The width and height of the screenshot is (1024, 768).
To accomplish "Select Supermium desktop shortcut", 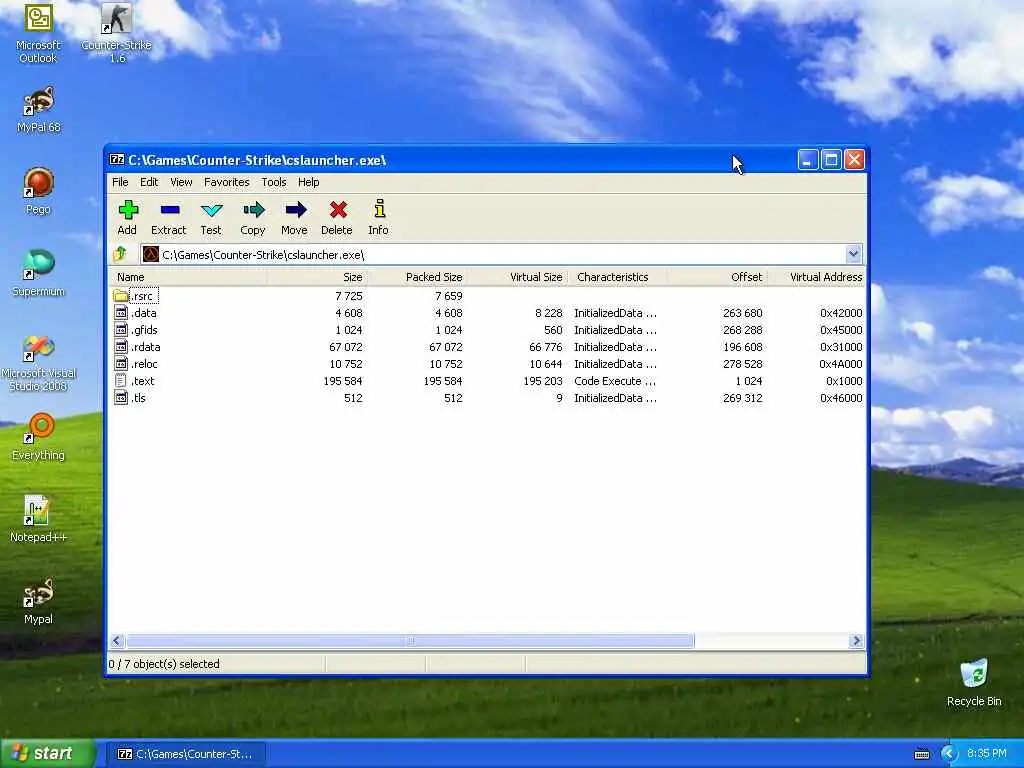I will 39,274.
